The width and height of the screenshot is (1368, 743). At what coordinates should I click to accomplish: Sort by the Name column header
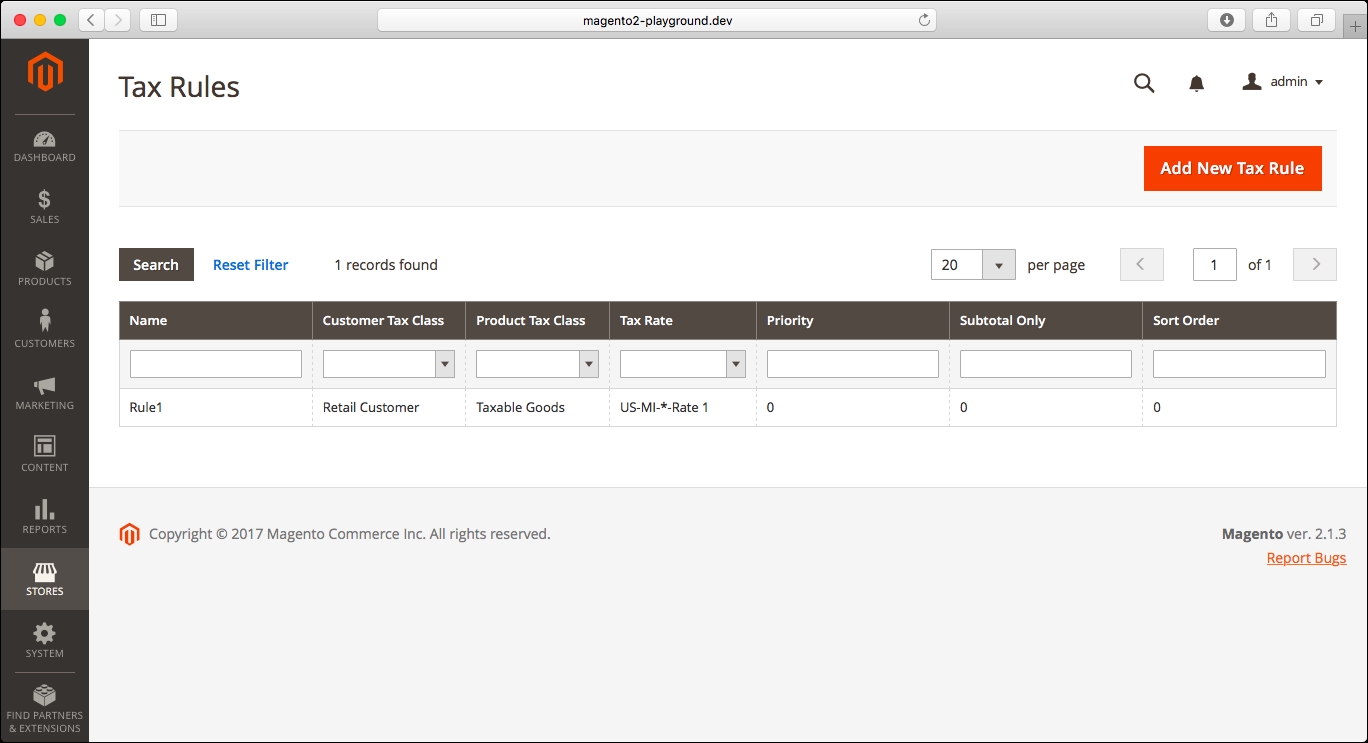[216, 321]
